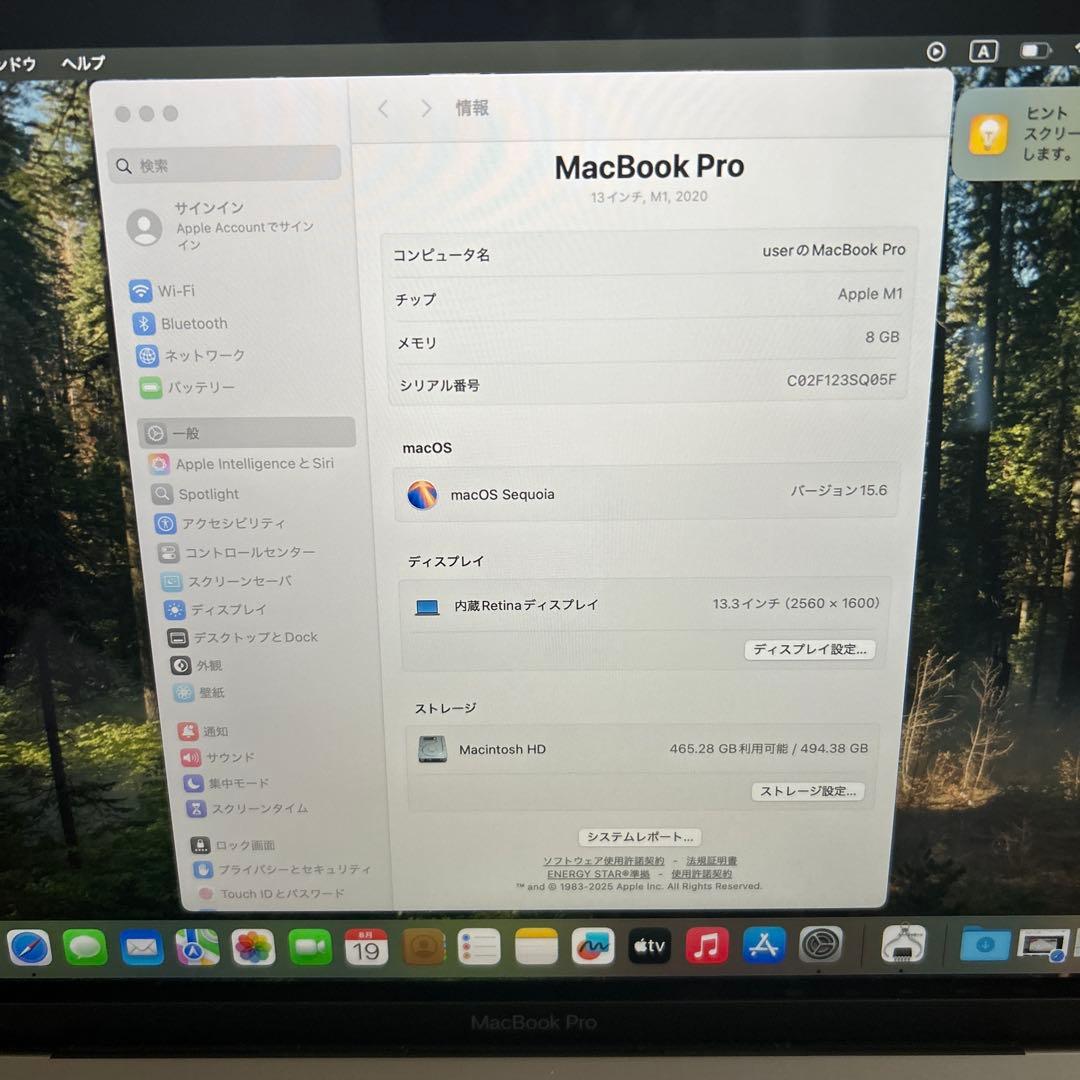Screen dimensions: 1080x1080
Task: Open Contacts from the Dock
Action: tap(423, 948)
